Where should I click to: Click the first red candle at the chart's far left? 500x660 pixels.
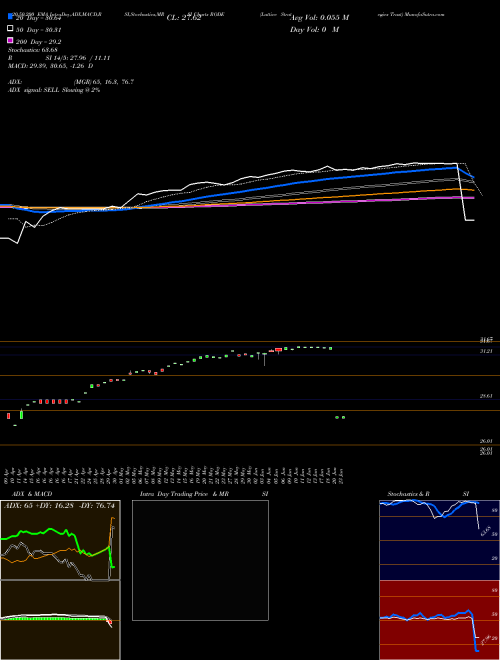point(8,416)
